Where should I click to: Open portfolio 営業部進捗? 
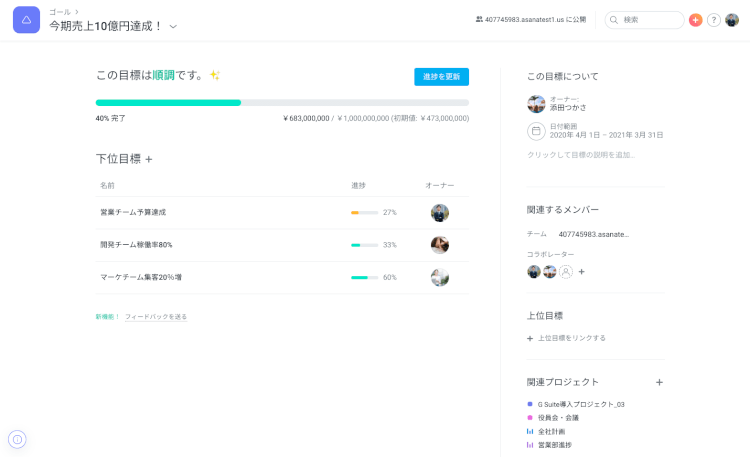[555, 445]
